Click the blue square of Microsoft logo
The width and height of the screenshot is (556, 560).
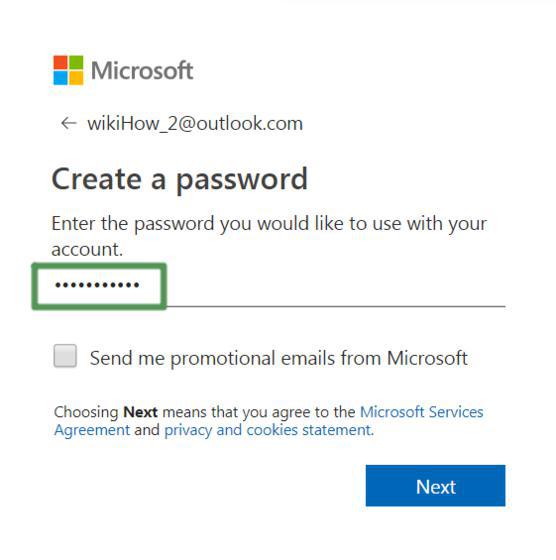click(60, 78)
